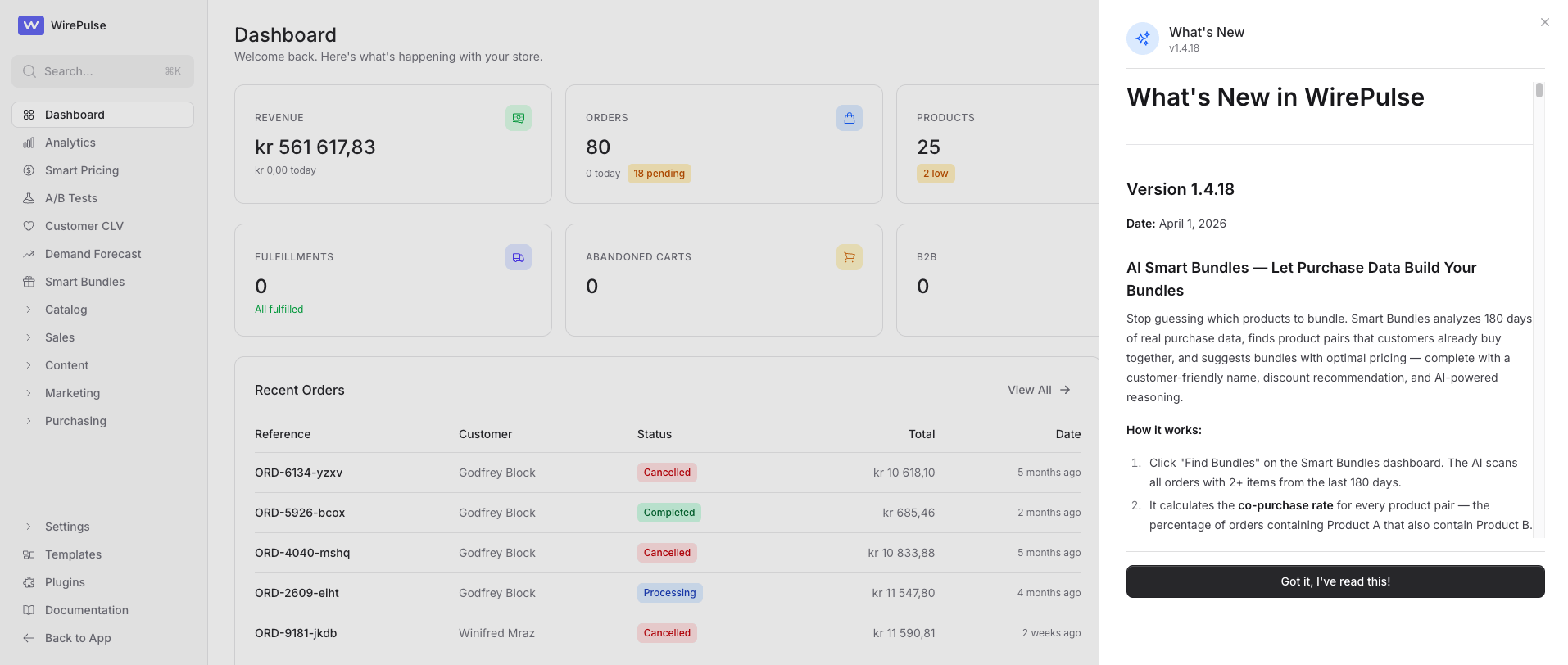Click the Processing status of ORD-2609-eiht

click(x=669, y=593)
